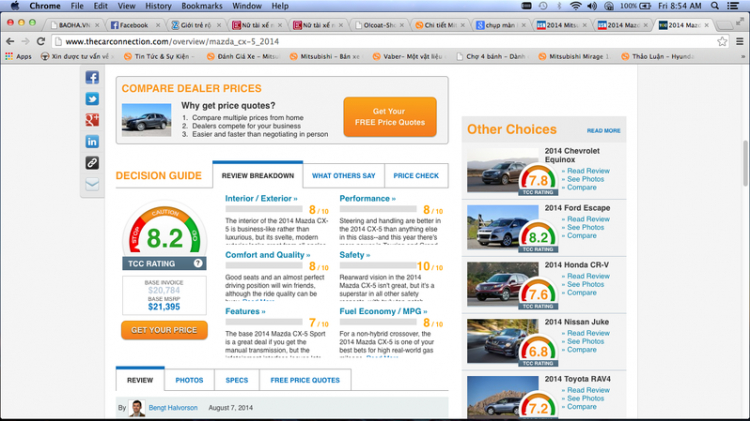Open Chrome History menu

pos(158,6)
